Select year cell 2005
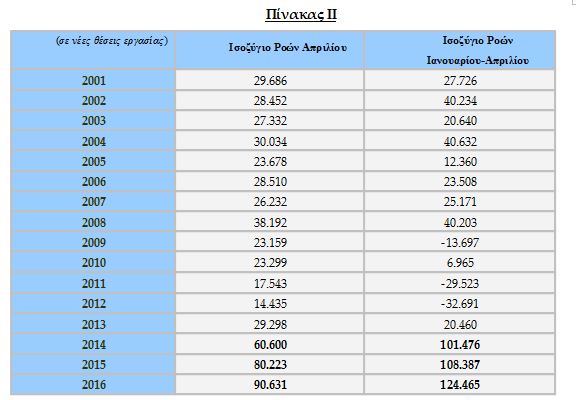The width and height of the screenshot is (576, 400). pyautogui.click(x=94, y=162)
